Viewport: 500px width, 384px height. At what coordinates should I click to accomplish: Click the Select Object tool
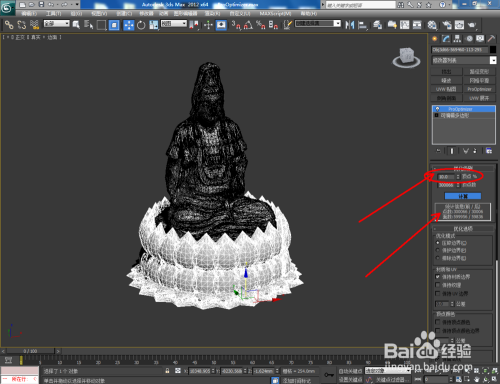coord(76,25)
